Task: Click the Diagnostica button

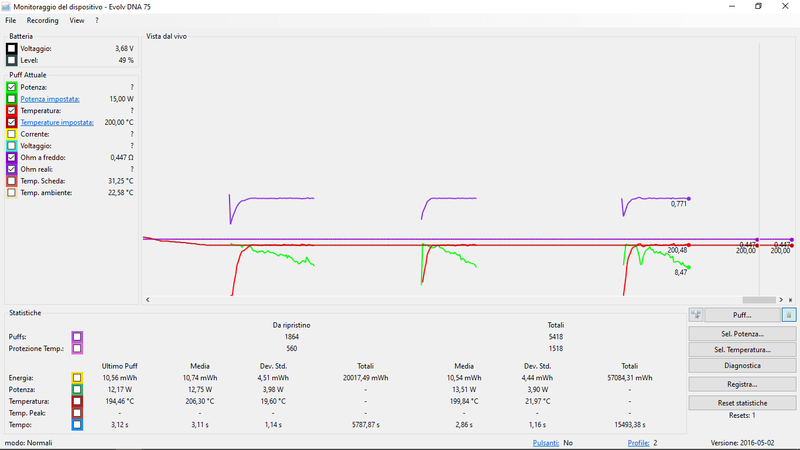Action: [x=742, y=365]
